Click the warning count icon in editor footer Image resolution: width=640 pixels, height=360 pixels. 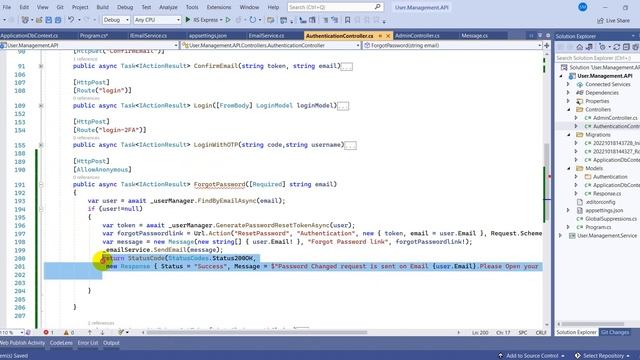[66, 332]
